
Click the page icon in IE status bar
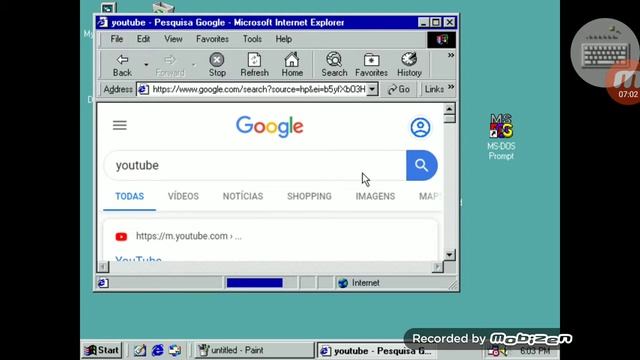tap(103, 283)
